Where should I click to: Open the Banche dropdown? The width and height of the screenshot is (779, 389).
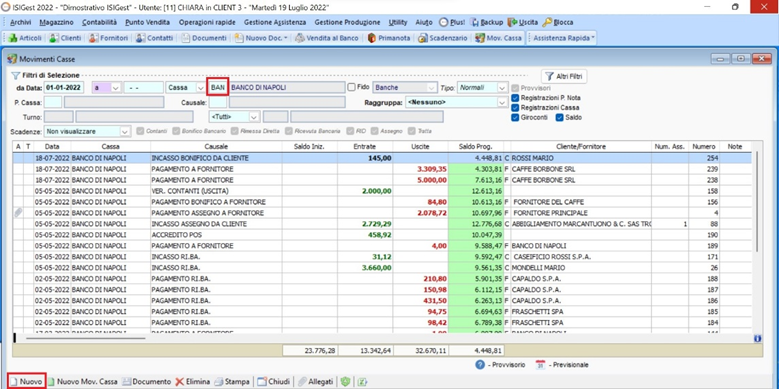coord(405,87)
